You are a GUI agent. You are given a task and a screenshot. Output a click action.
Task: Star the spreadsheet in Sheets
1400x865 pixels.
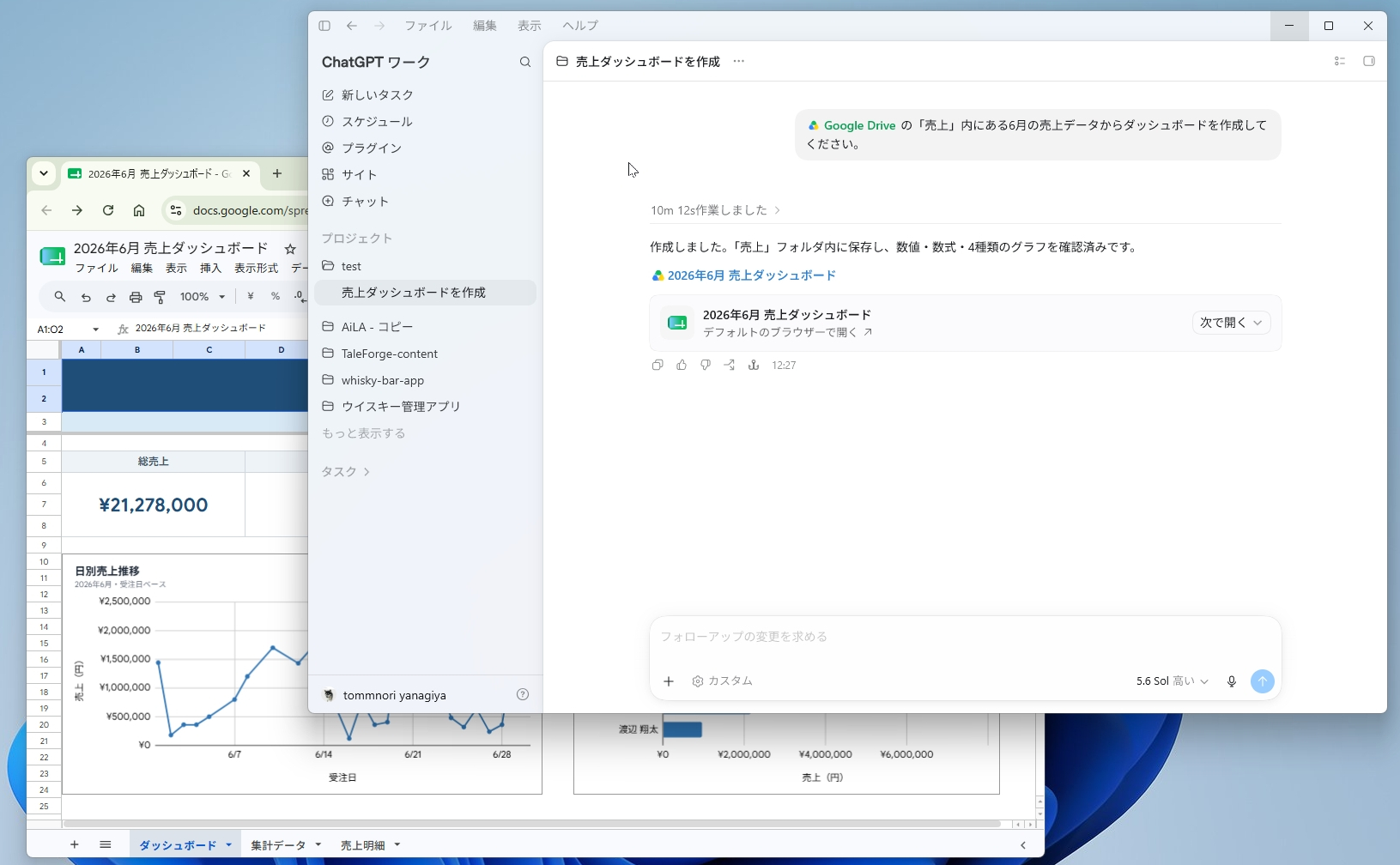(x=290, y=249)
